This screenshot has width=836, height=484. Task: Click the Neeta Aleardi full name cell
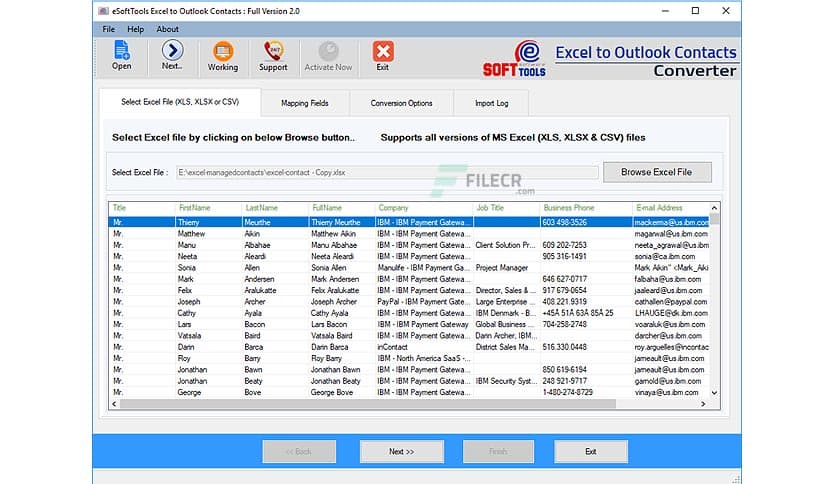341,256
